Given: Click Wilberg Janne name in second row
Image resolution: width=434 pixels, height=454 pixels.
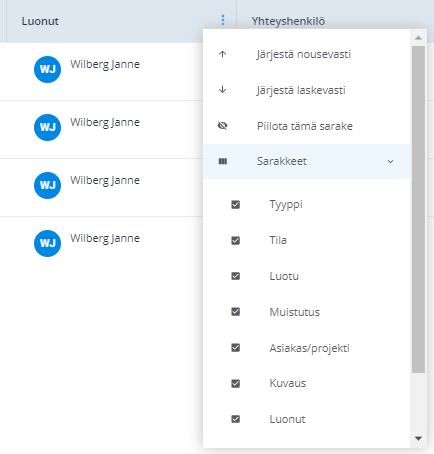Looking at the screenshot, I should (x=105, y=122).
